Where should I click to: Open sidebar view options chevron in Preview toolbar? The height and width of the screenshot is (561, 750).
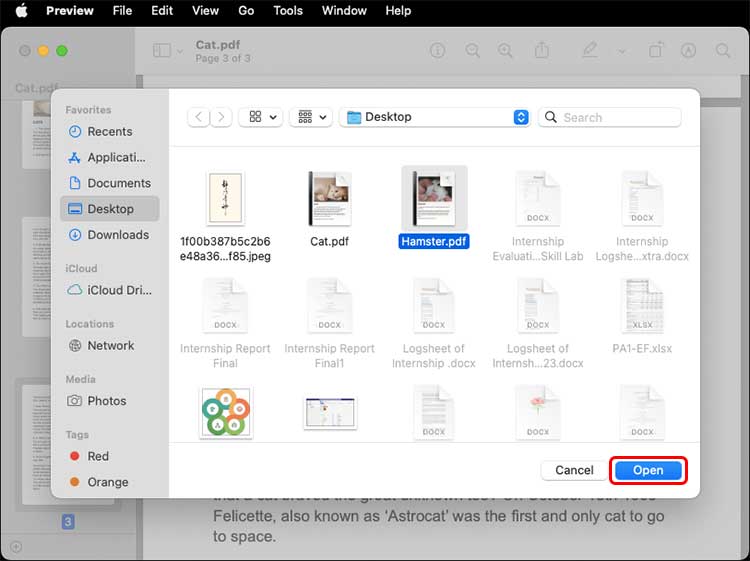pyautogui.click(x=180, y=51)
